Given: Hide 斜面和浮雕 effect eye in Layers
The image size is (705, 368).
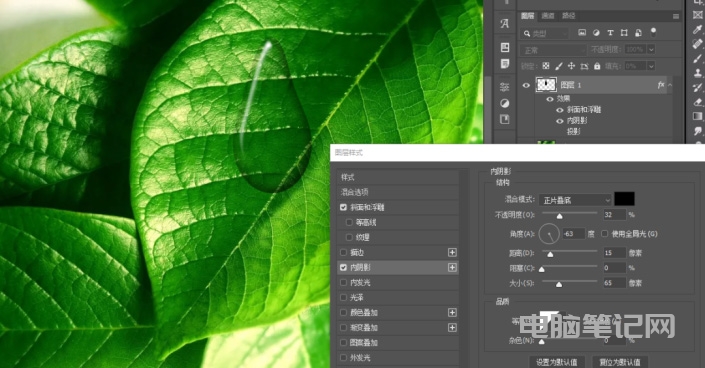Looking at the screenshot, I should (560, 110).
